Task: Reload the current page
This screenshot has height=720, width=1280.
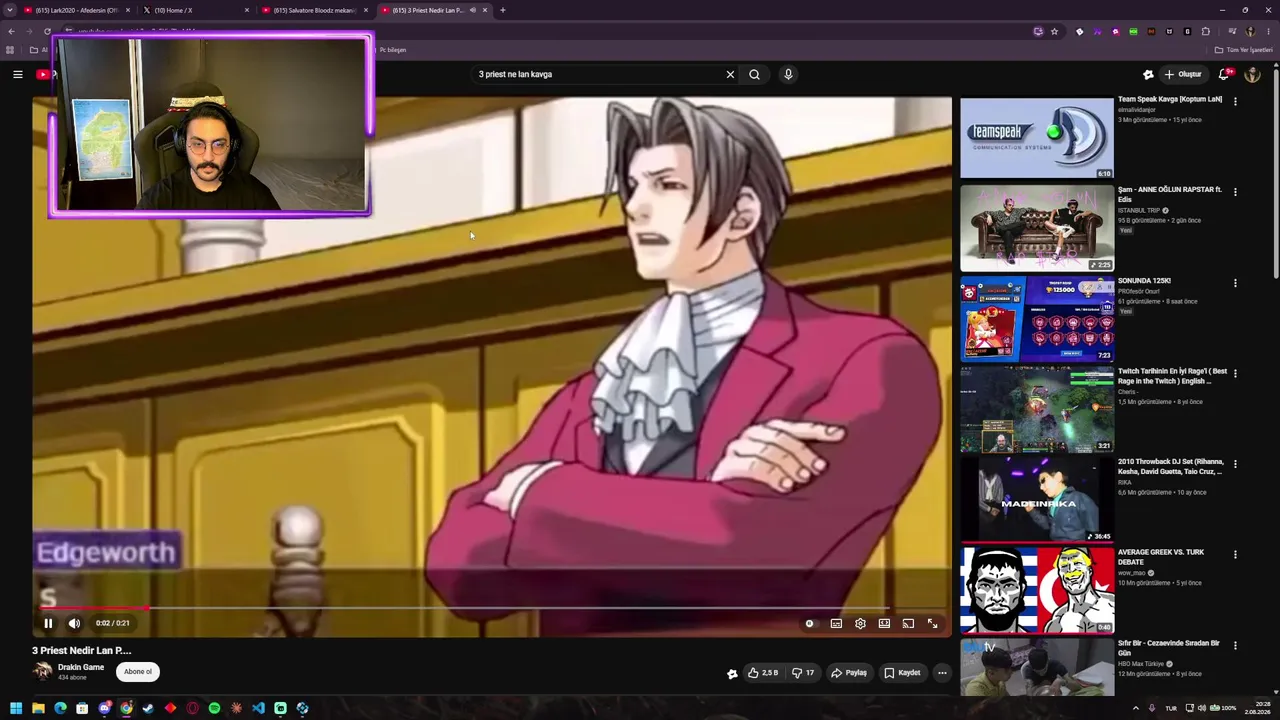Action: [47, 31]
